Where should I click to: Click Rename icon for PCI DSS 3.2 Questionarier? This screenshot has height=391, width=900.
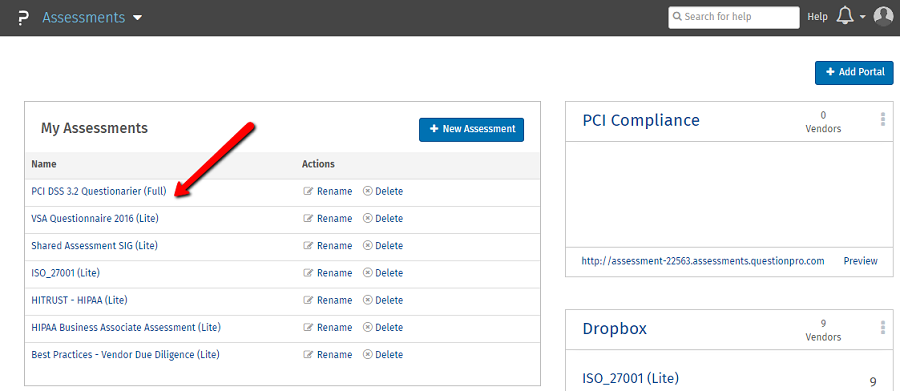coord(308,191)
